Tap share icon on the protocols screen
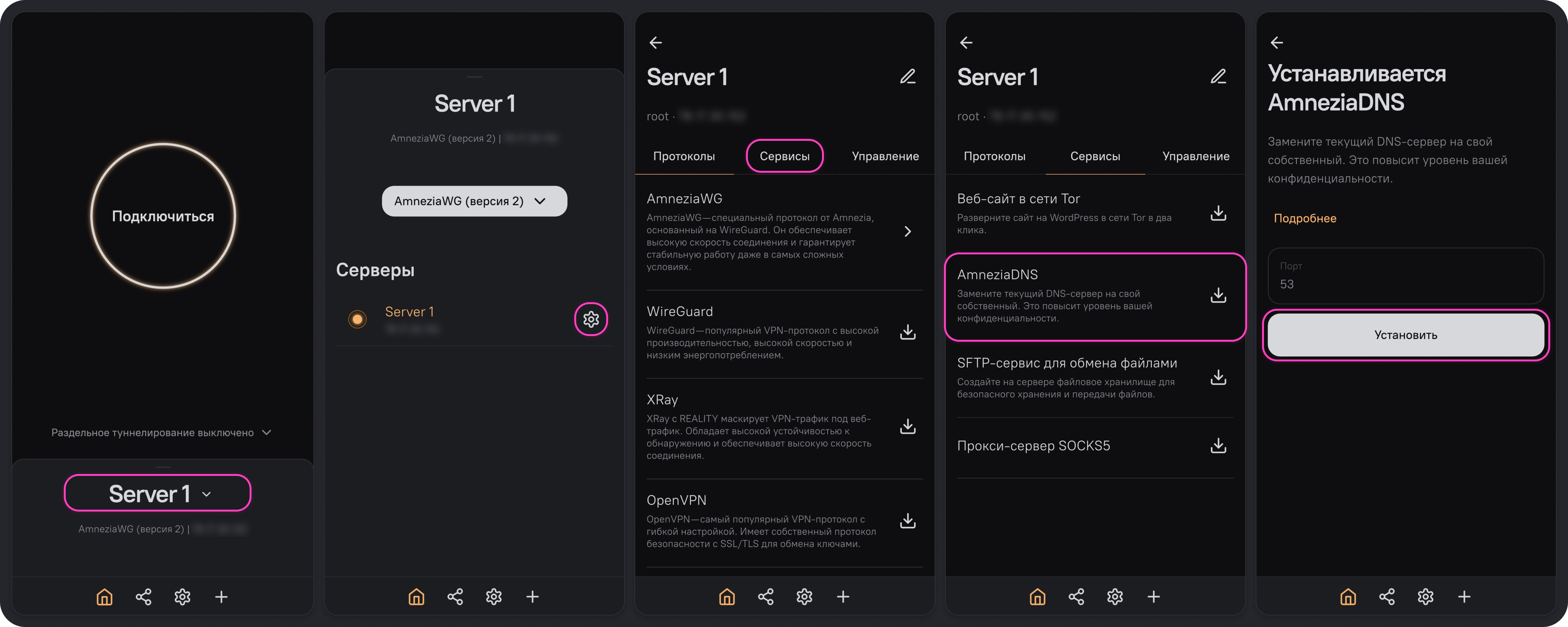 coord(766,597)
